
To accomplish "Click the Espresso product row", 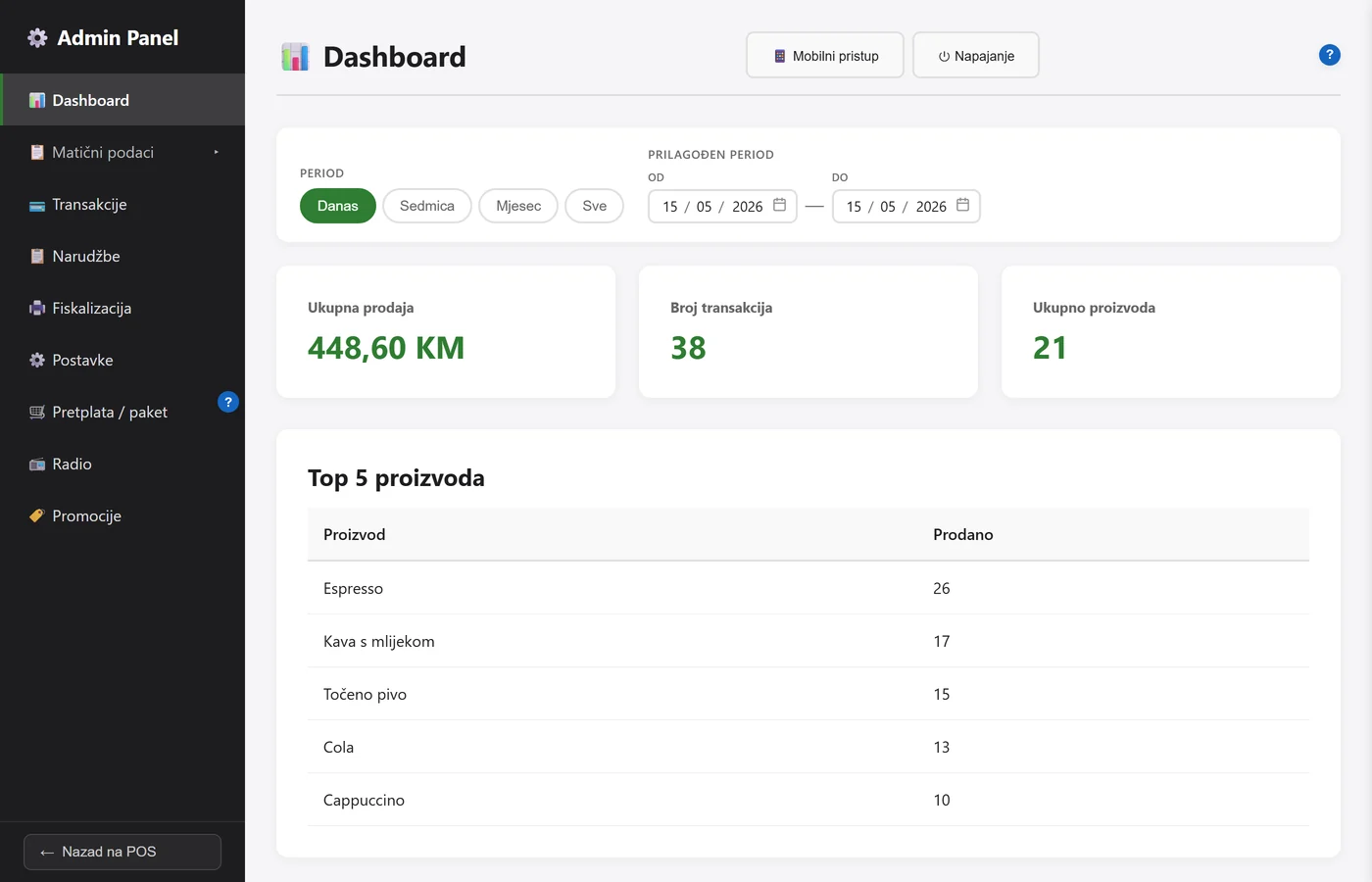I will (808, 588).
